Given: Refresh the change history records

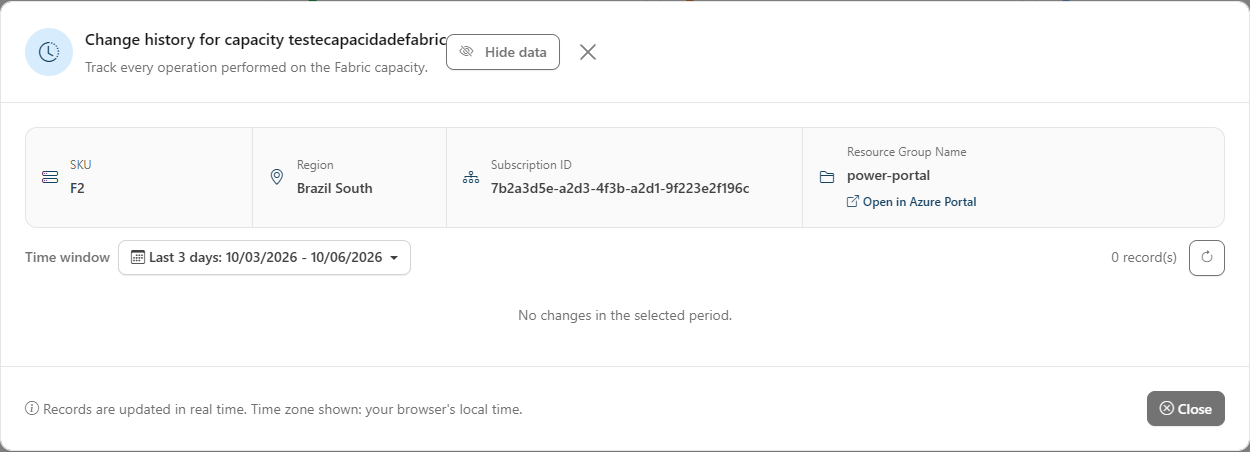Looking at the screenshot, I should (x=1207, y=257).
